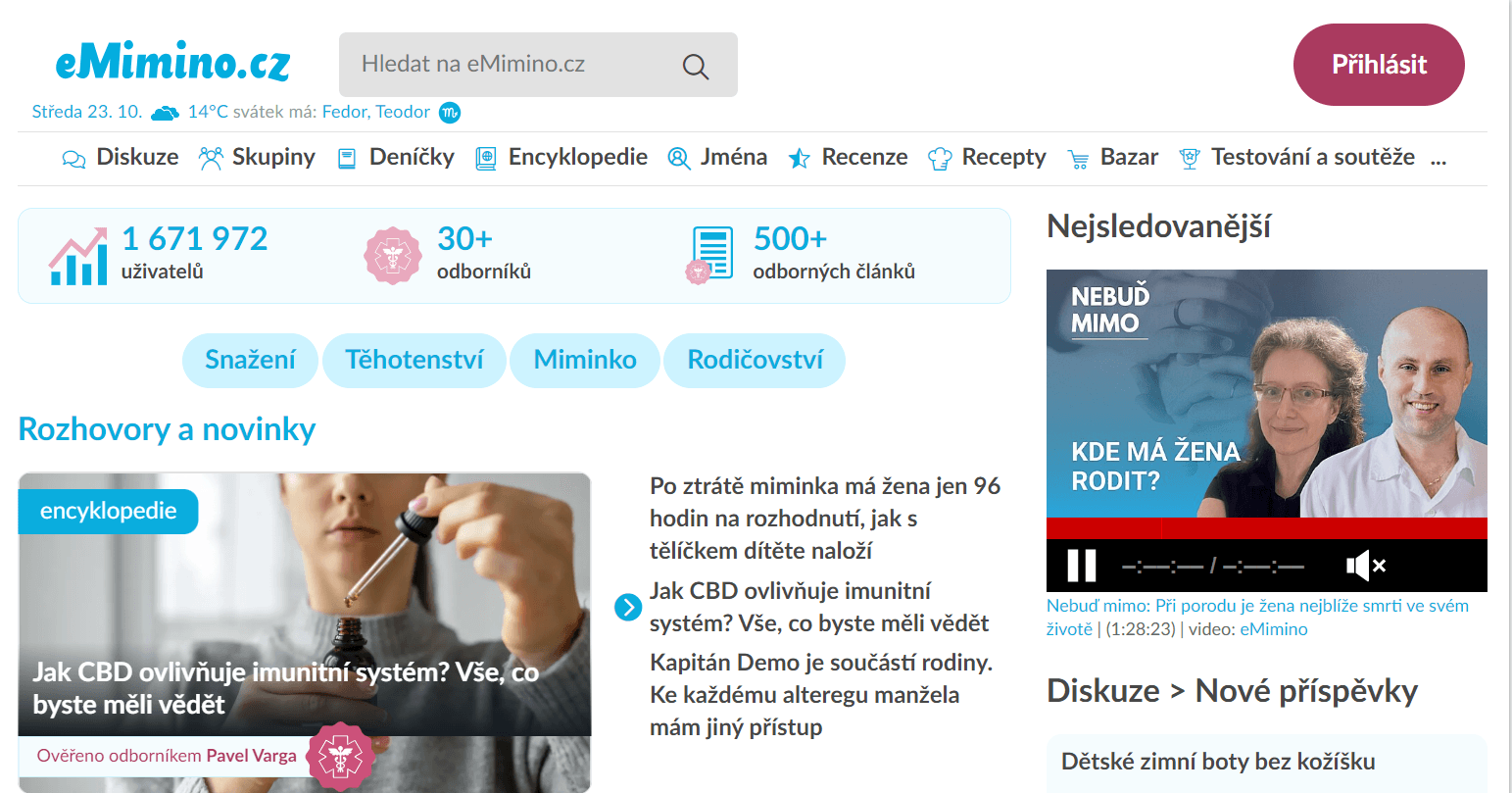Select the Rodičovství category pill
The image size is (1512, 793).
coord(755,360)
